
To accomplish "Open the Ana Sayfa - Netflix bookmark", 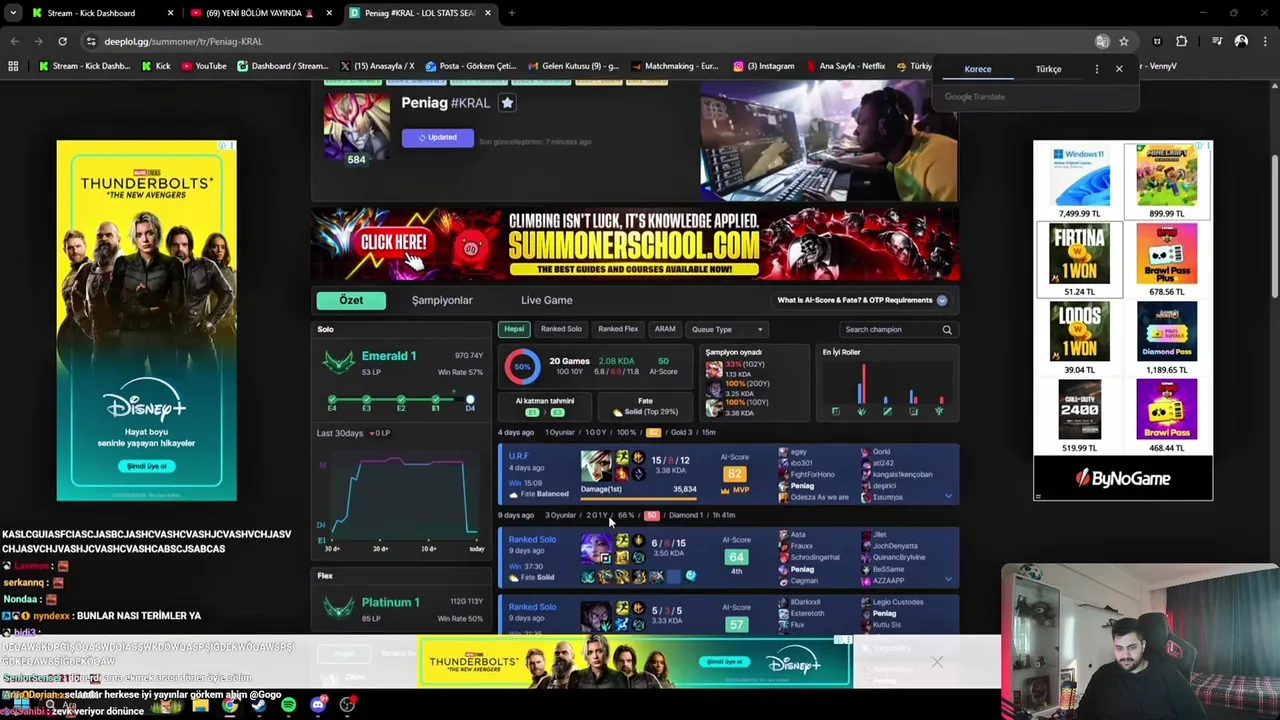I will pos(845,66).
